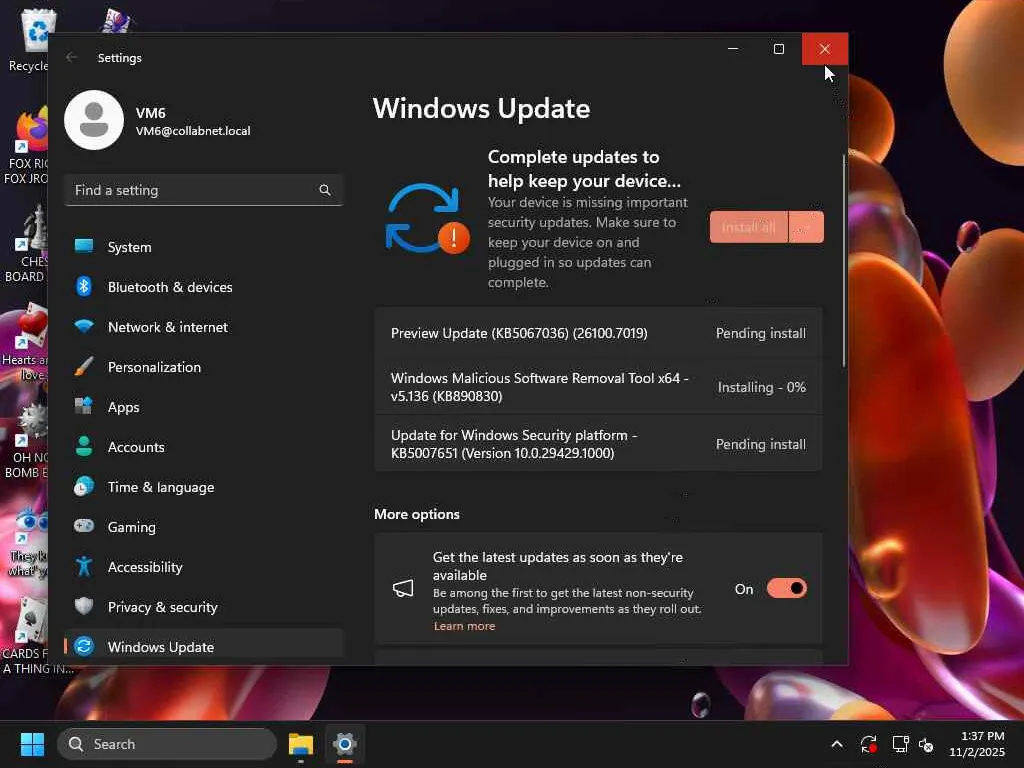Click the Windows Update page title
1024x768 pixels.
pos(481,108)
